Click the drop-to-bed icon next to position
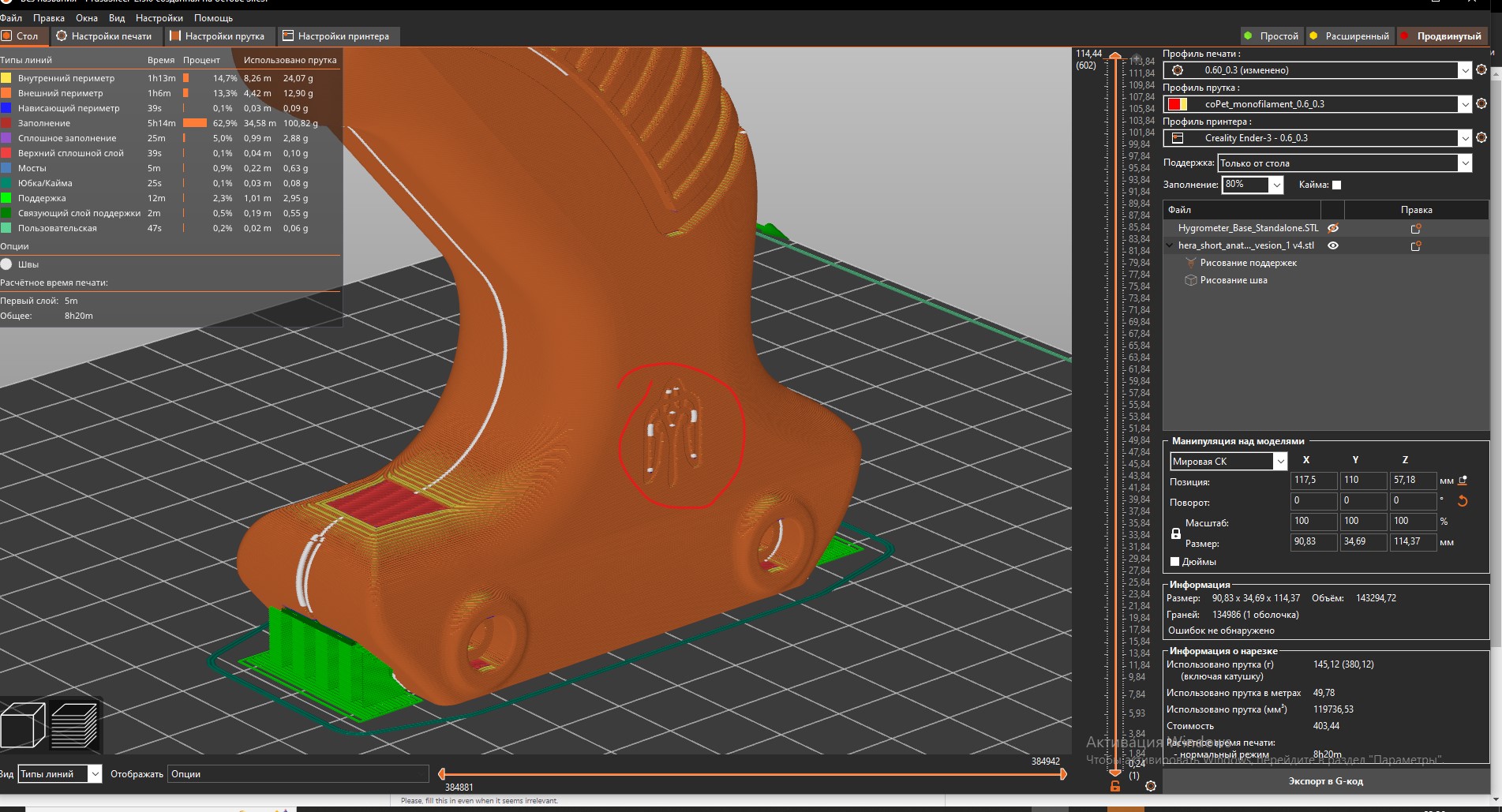The height and width of the screenshot is (812, 1502). click(1463, 480)
